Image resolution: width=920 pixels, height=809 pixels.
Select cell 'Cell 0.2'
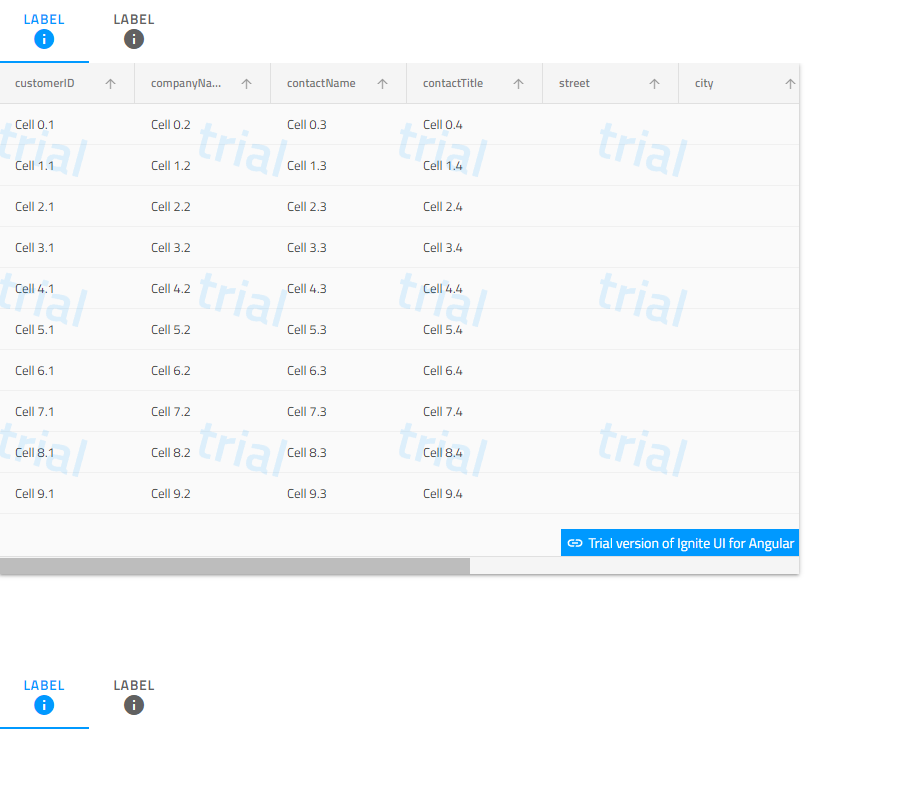(x=202, y=124)
